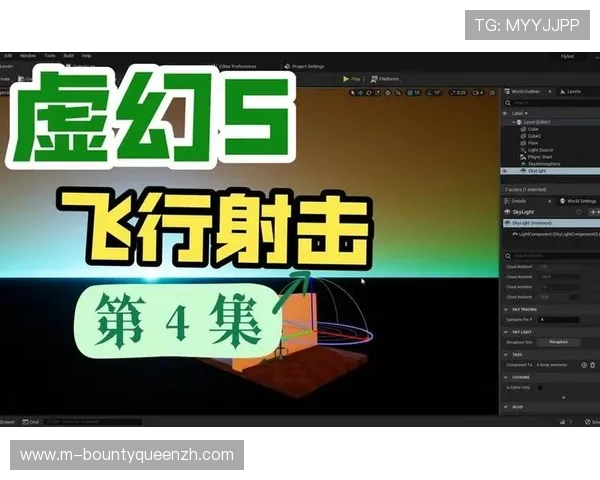
Task: Select SkyLight row in the outliner
Action: pyautogui.click(x=550, y=171)
